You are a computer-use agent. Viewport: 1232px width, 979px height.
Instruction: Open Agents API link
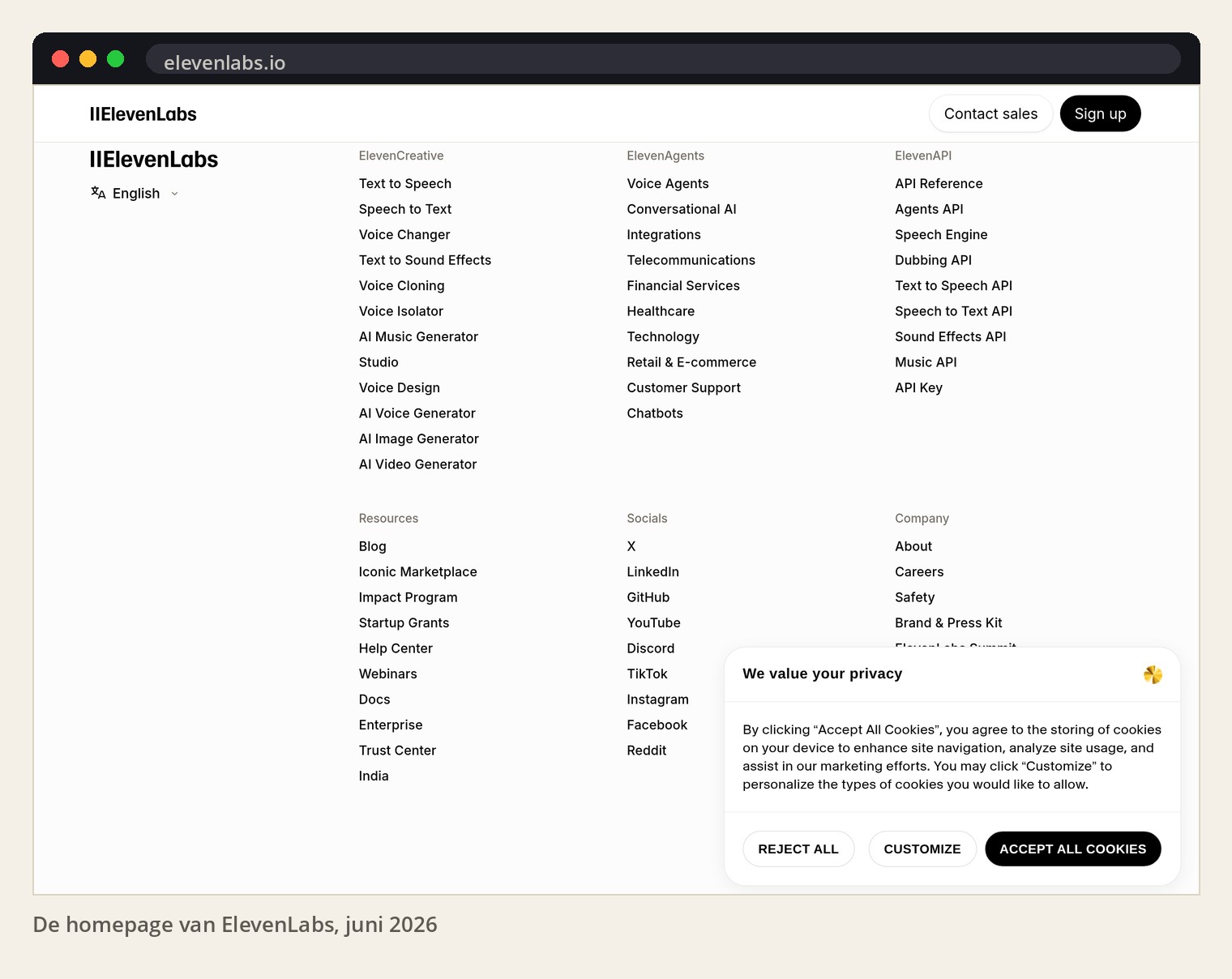[x=929, y=209]
